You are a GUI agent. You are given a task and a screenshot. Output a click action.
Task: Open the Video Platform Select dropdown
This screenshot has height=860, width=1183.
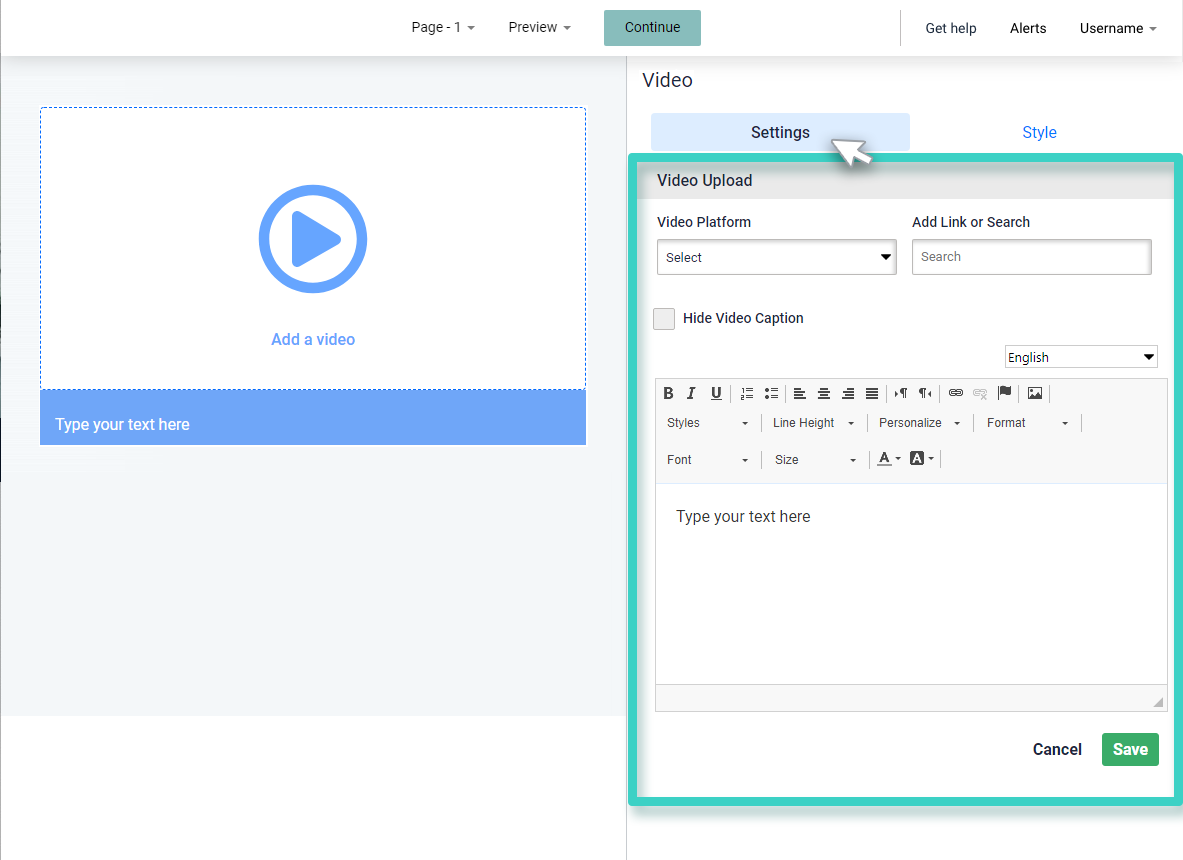click(776, 257)
